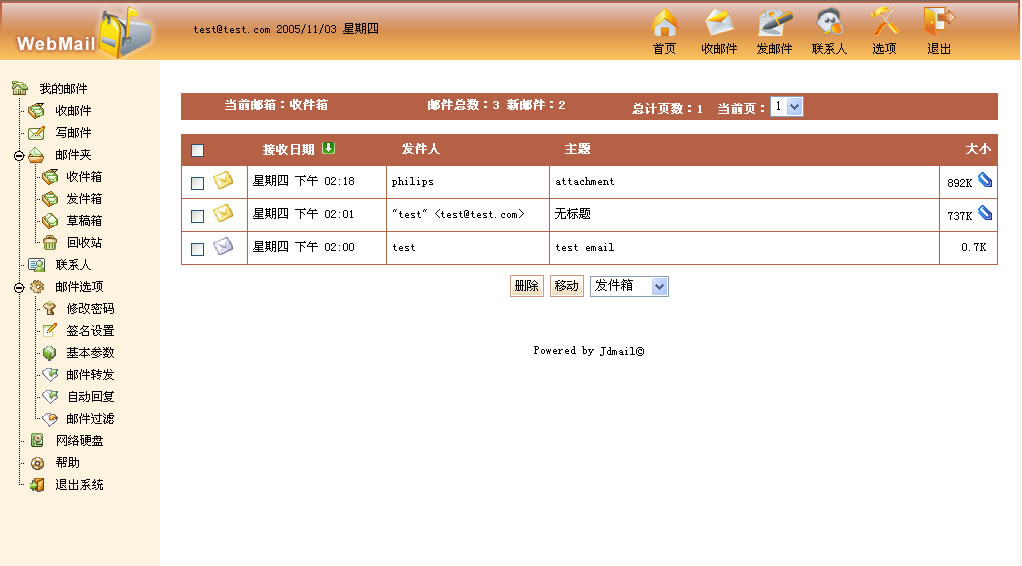Screen dimensions: 1022x566
Task: Open the email with subject 'attachment'
Action: pos(585,182)
